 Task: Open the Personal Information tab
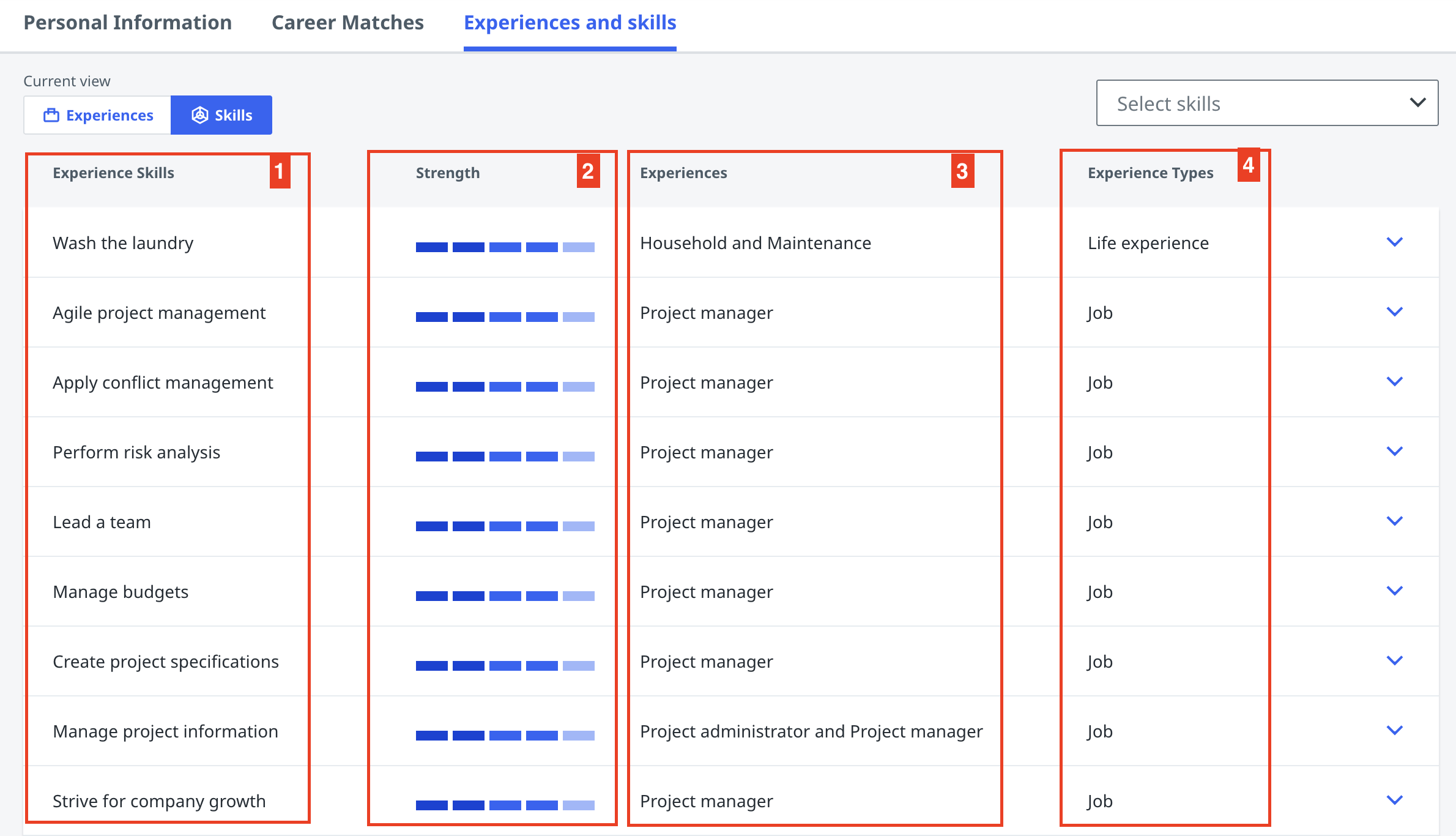click(x=128, y=23)
